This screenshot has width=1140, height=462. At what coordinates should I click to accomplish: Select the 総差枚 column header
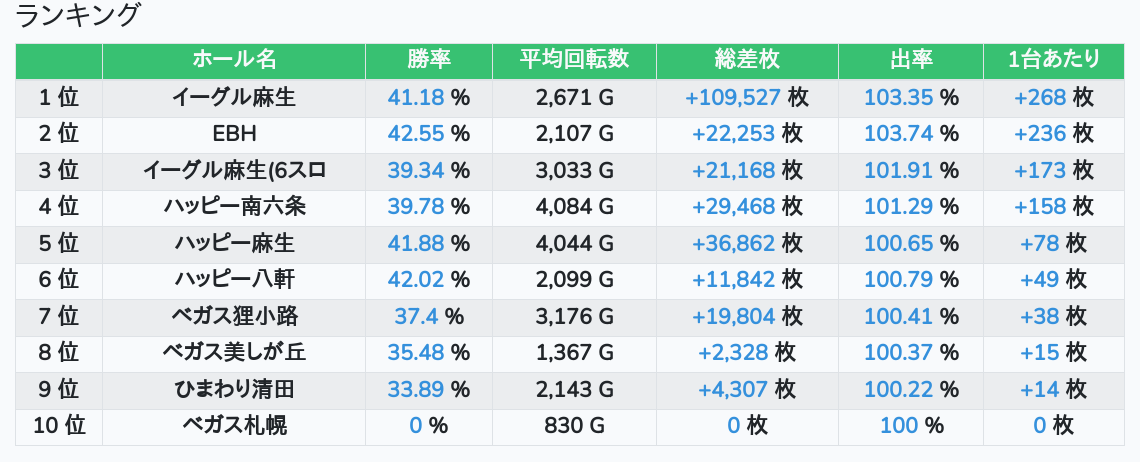[x=747, y=60]
